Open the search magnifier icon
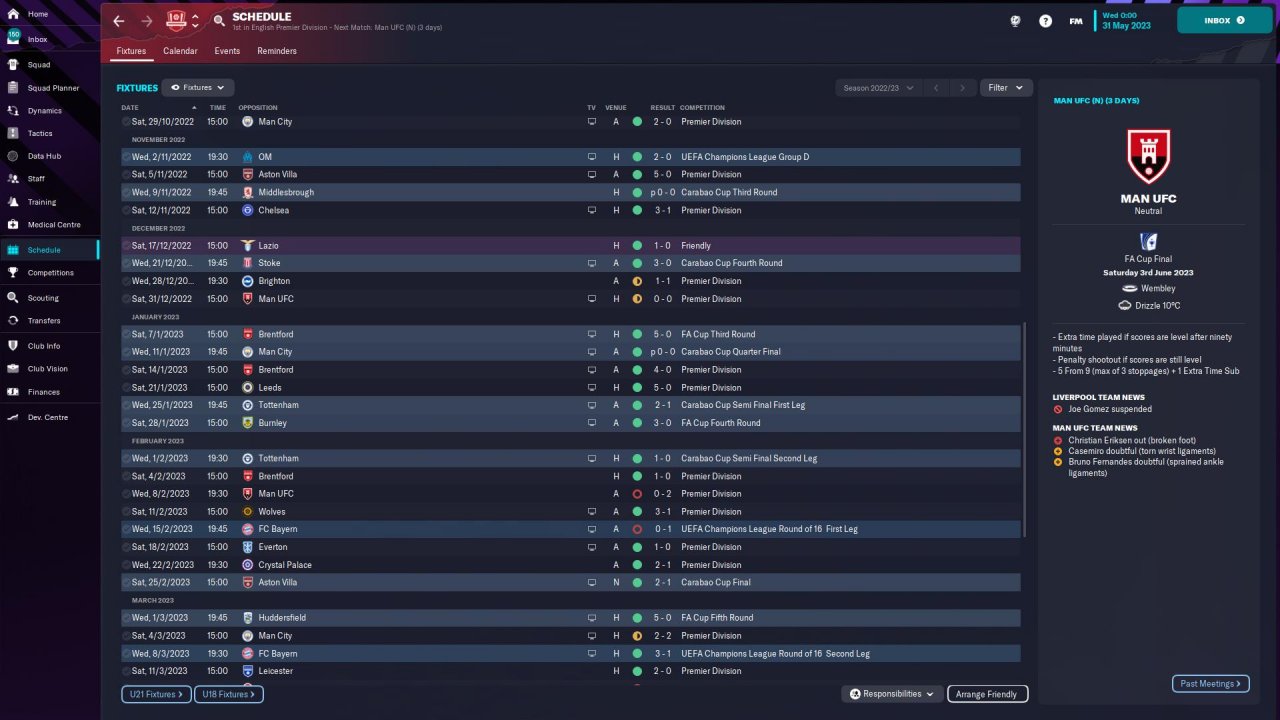The width and height of the screenshot is (1280, 720). point(219,21)
